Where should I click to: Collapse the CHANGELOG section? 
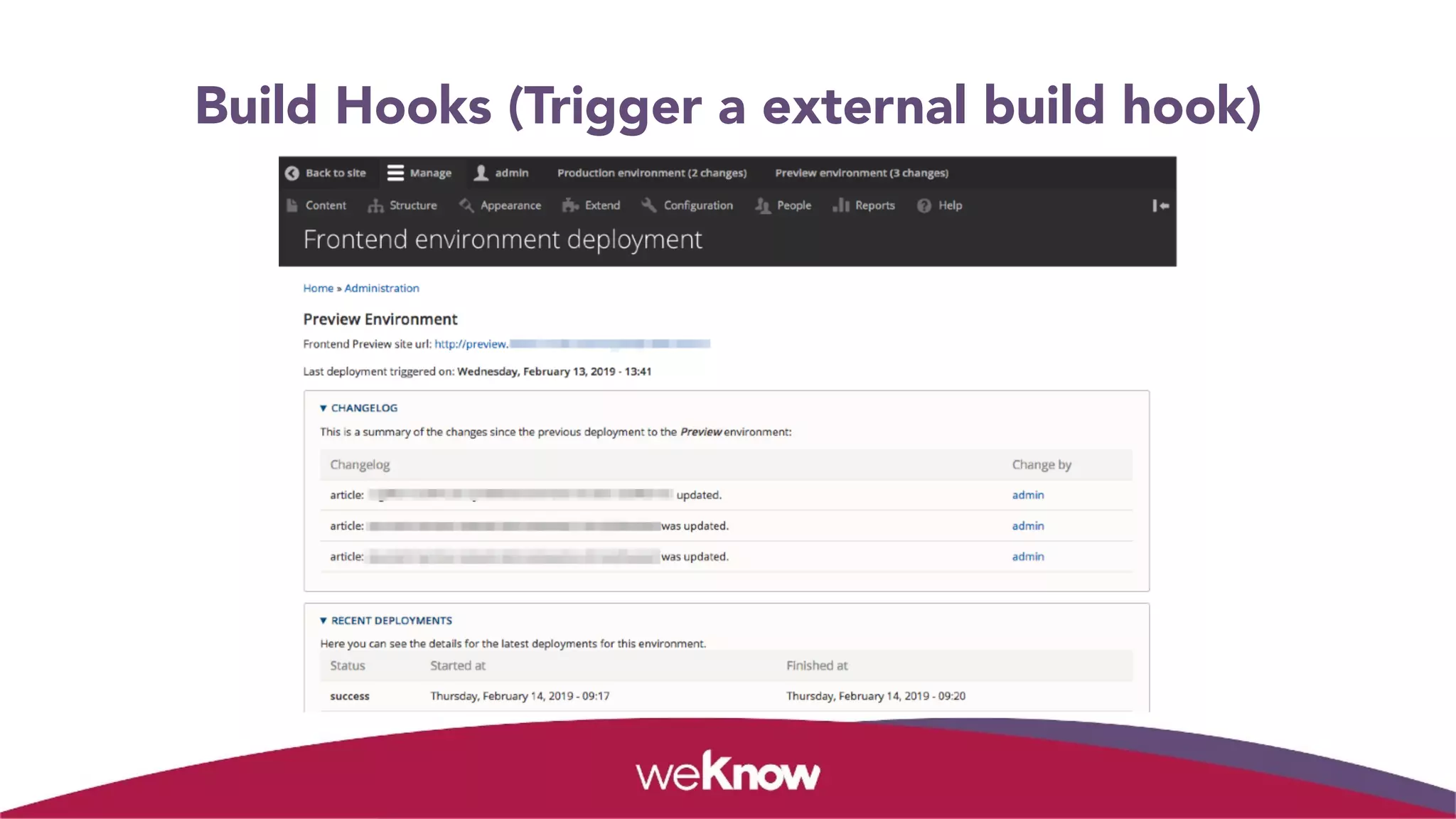(358, 408)
